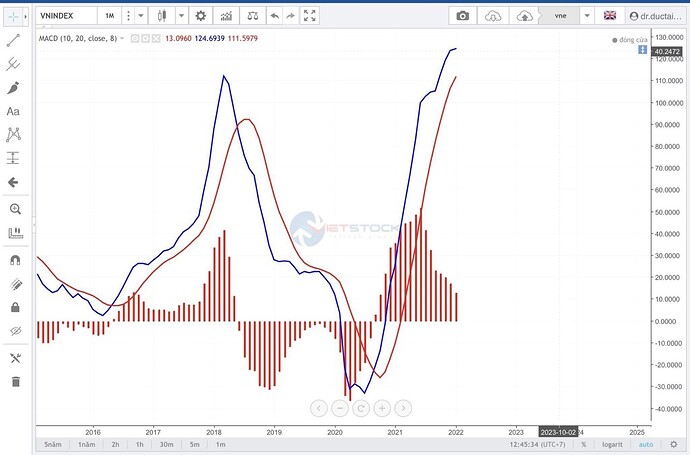Toggle magnet mode
This screenshot has width=690, height=455.
click(x=15, y=260)
